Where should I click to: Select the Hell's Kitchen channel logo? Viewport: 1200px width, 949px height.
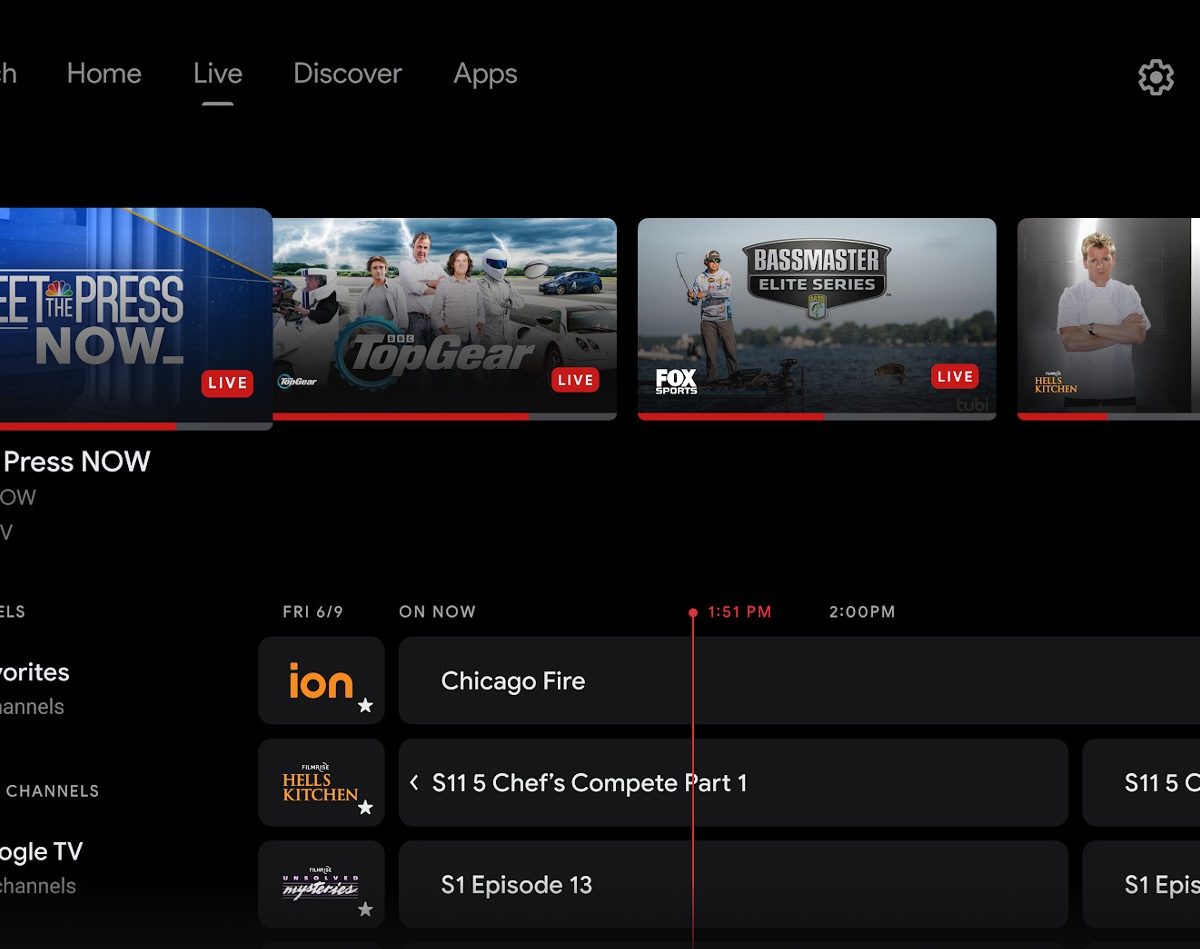[x=320, y=782]
